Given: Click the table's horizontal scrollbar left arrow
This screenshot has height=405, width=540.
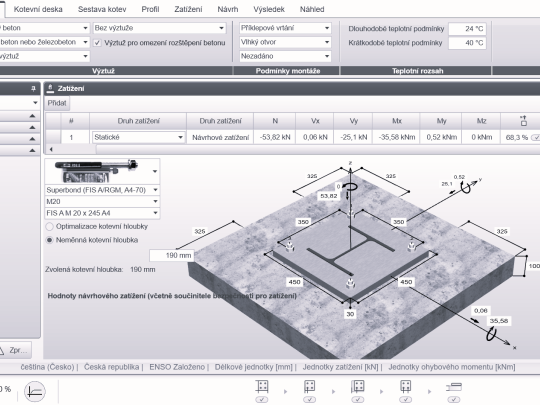Looking at the screenshot, I should pos(51,149).
